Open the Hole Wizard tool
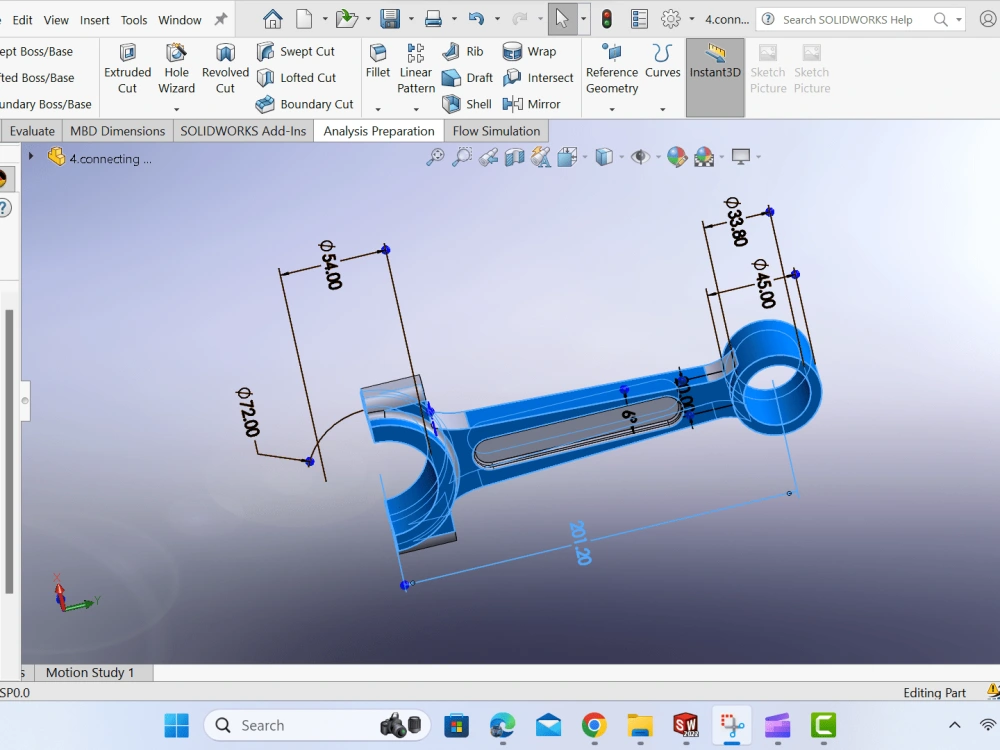The height and width of the screenshot is (750, 1000). point(176,68)
